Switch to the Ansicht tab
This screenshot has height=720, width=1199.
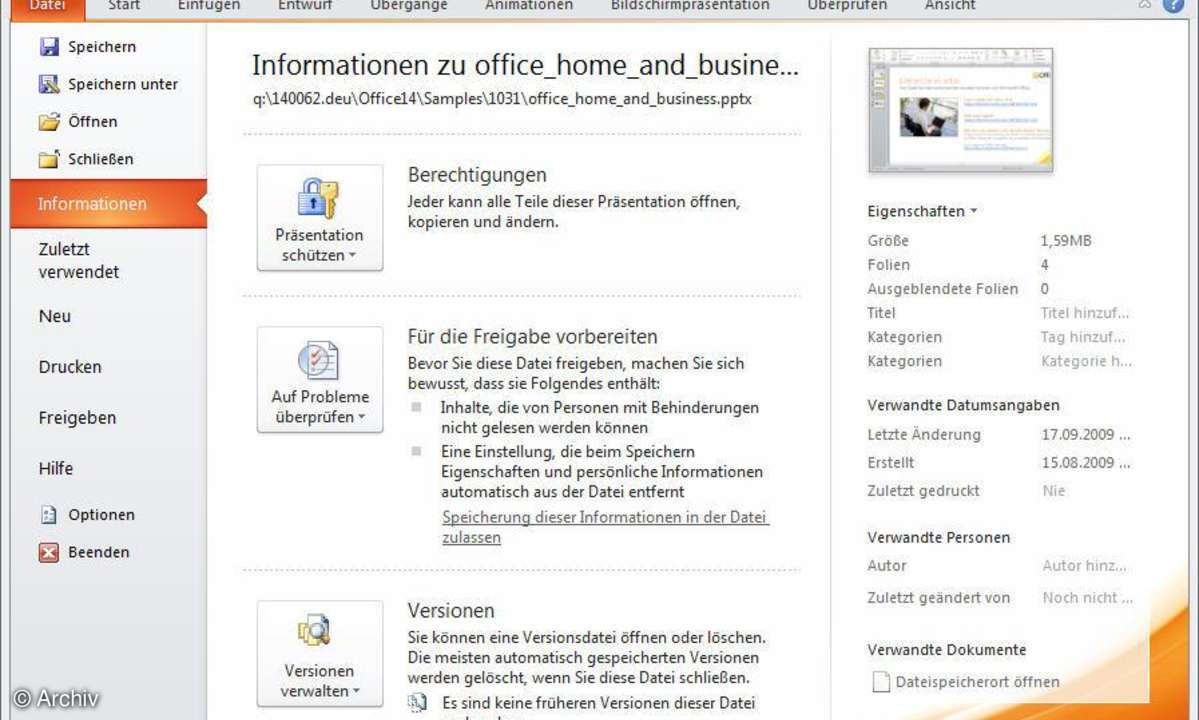950,6
